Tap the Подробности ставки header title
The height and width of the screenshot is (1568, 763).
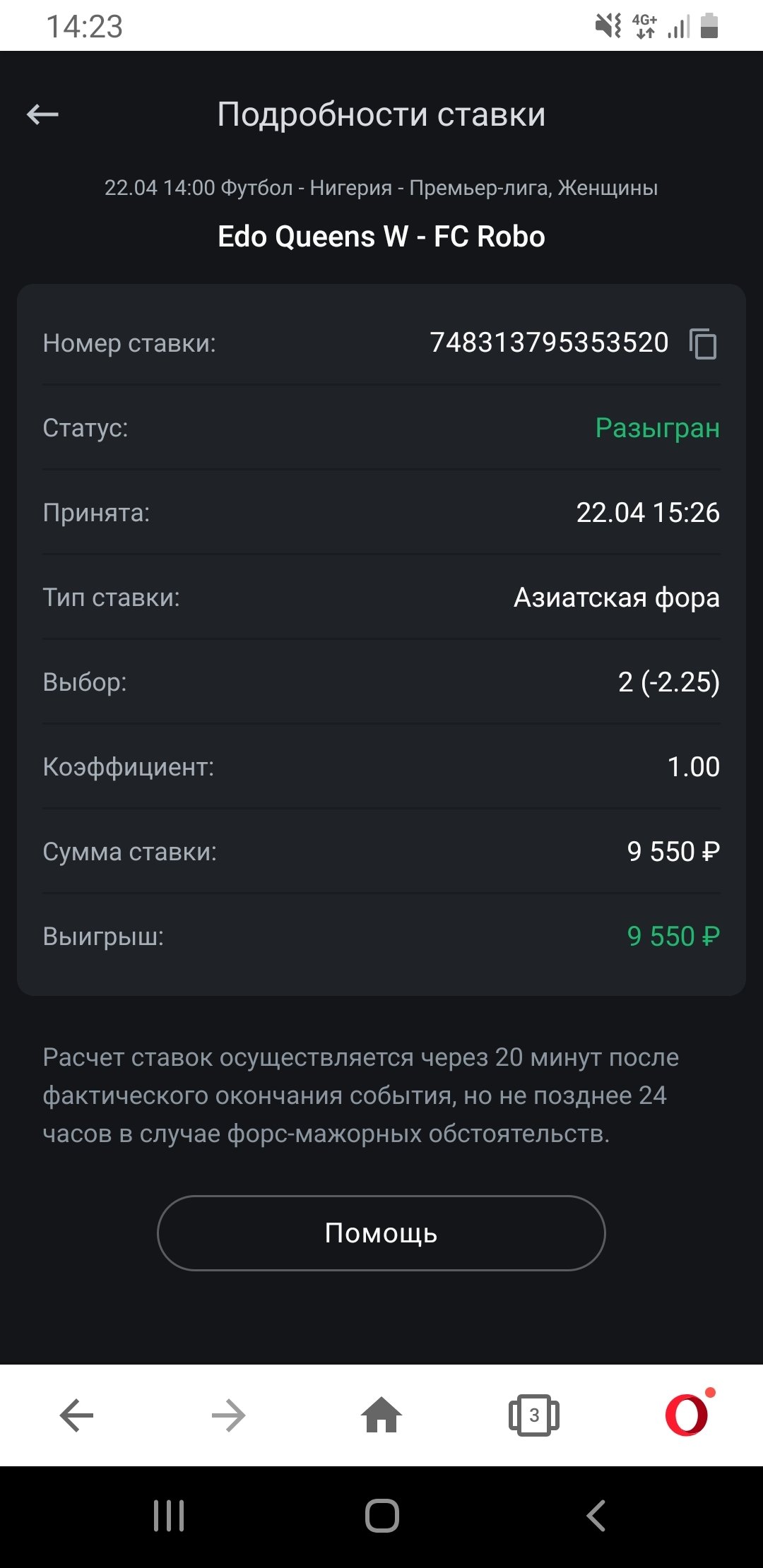tap(381, 114)
